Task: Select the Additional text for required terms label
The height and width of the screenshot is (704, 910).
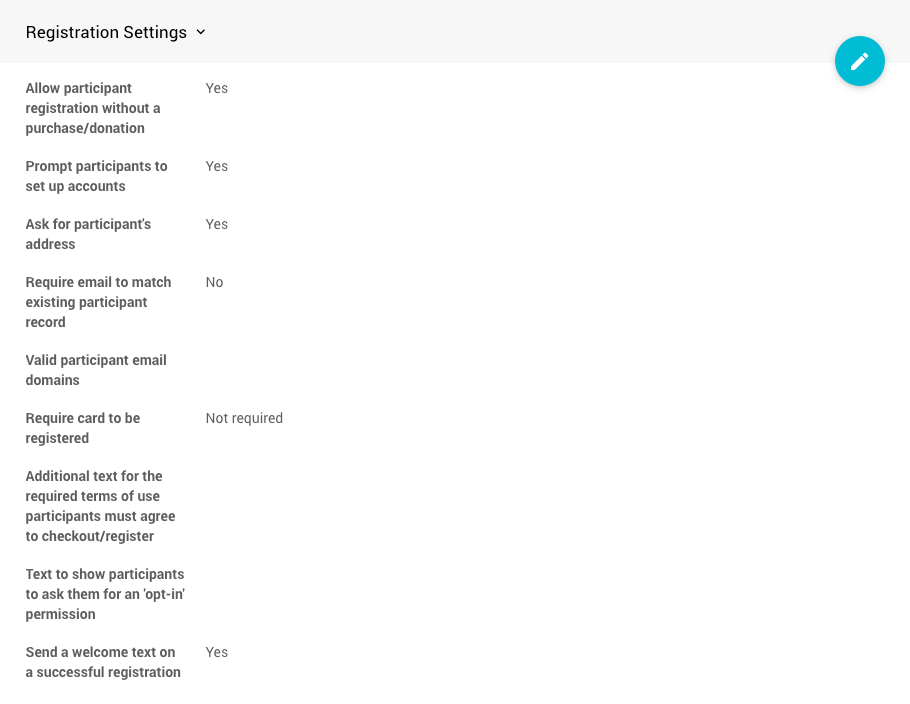Action: click(100, 506)
